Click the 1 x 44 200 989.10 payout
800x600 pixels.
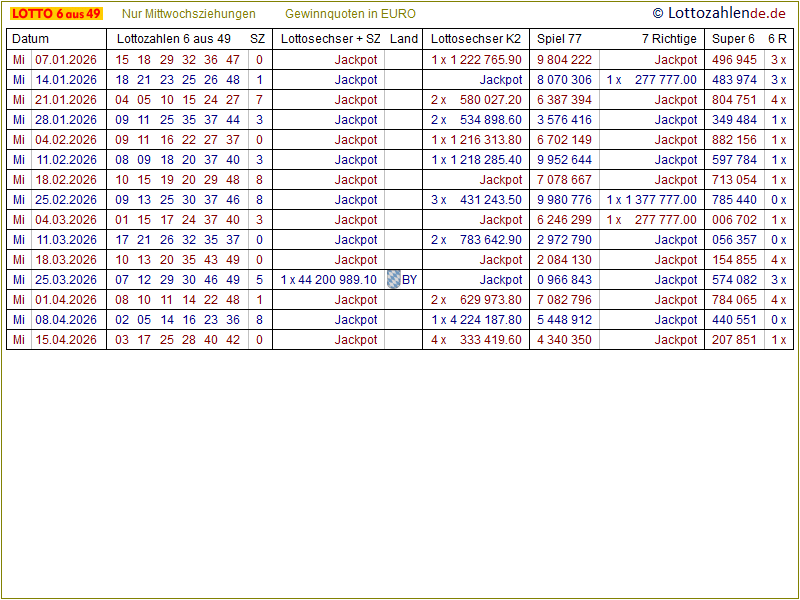(x=329, y=280)
